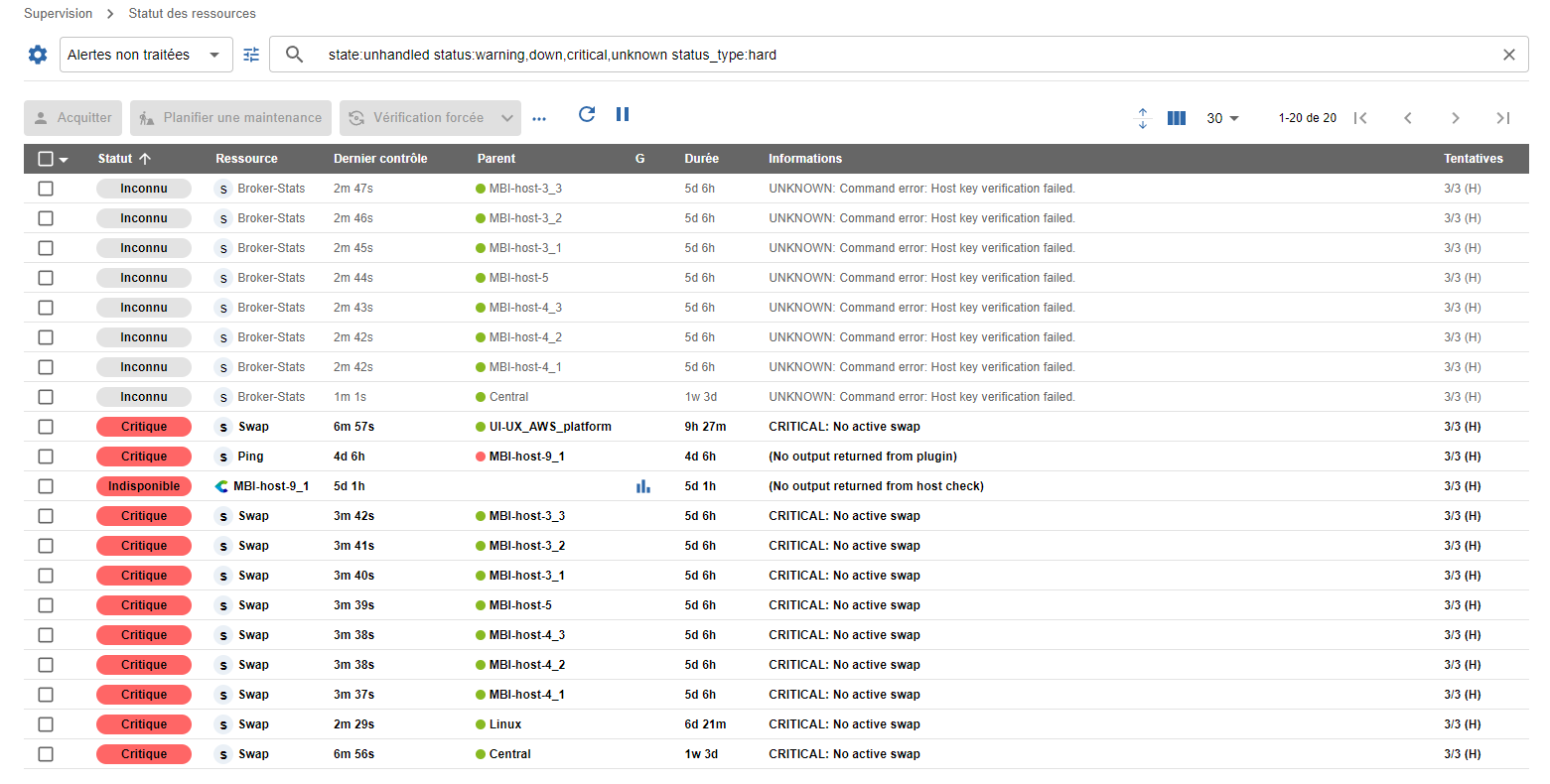Tick the select-all checkbox in the header
This screenshot has height=784, width=1550.
pos(46,159)
